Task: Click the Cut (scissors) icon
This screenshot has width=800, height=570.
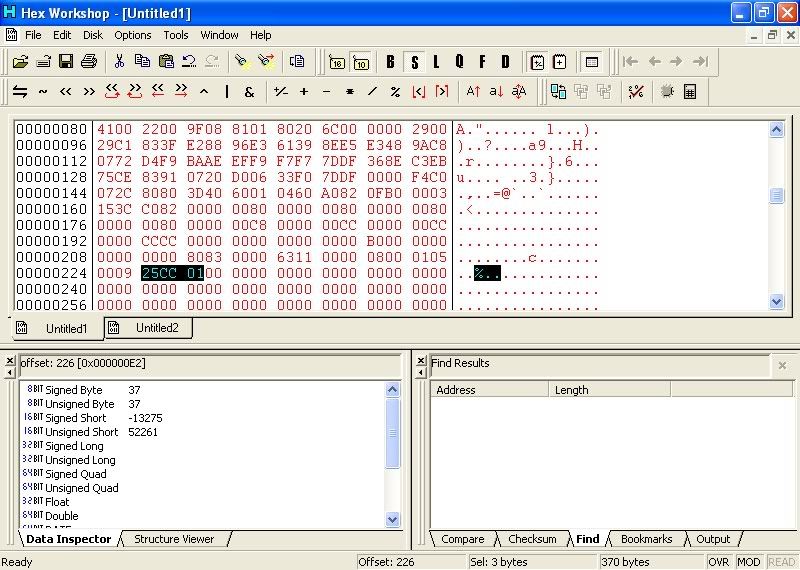Action: pyautogui.click(x=119, y=62)
